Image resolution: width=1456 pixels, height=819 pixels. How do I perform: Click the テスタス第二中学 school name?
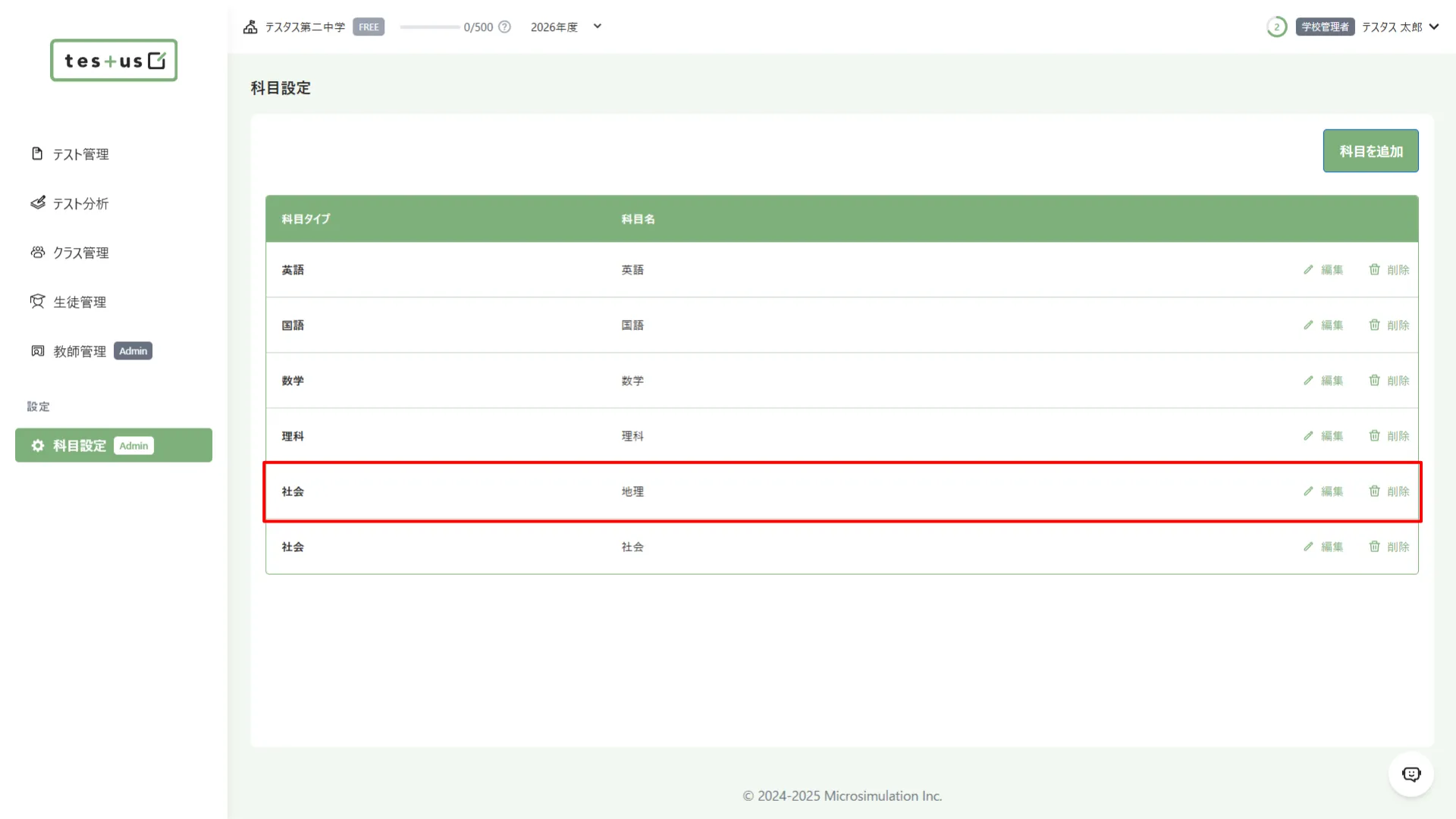click(305, 27)
